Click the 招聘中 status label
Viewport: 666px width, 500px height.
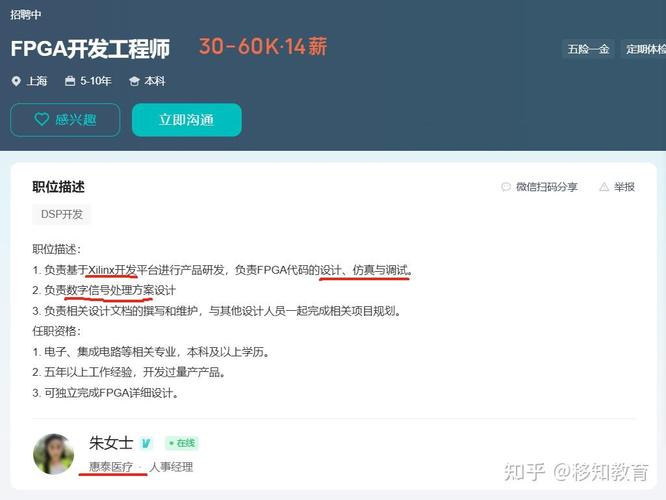point(25,15)
